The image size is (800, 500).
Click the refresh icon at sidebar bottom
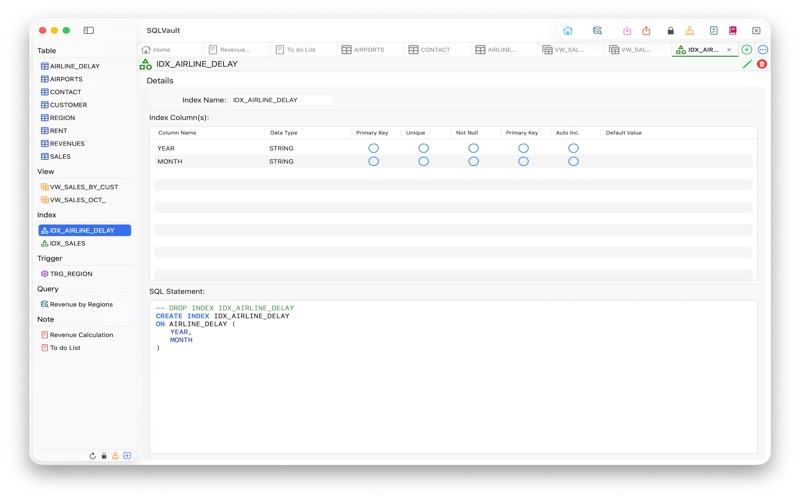92,456
